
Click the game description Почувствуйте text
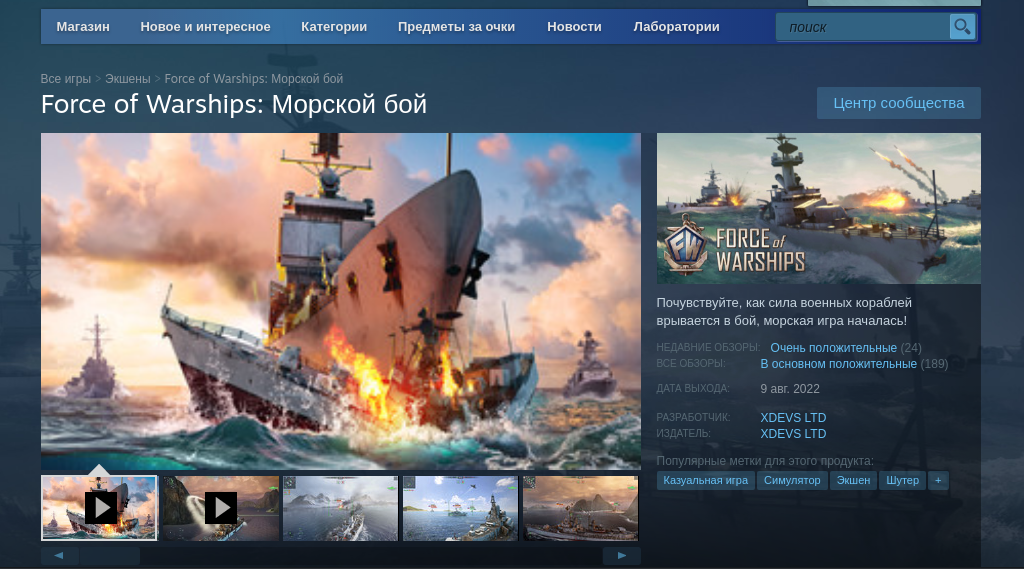[x=784, y=312]
